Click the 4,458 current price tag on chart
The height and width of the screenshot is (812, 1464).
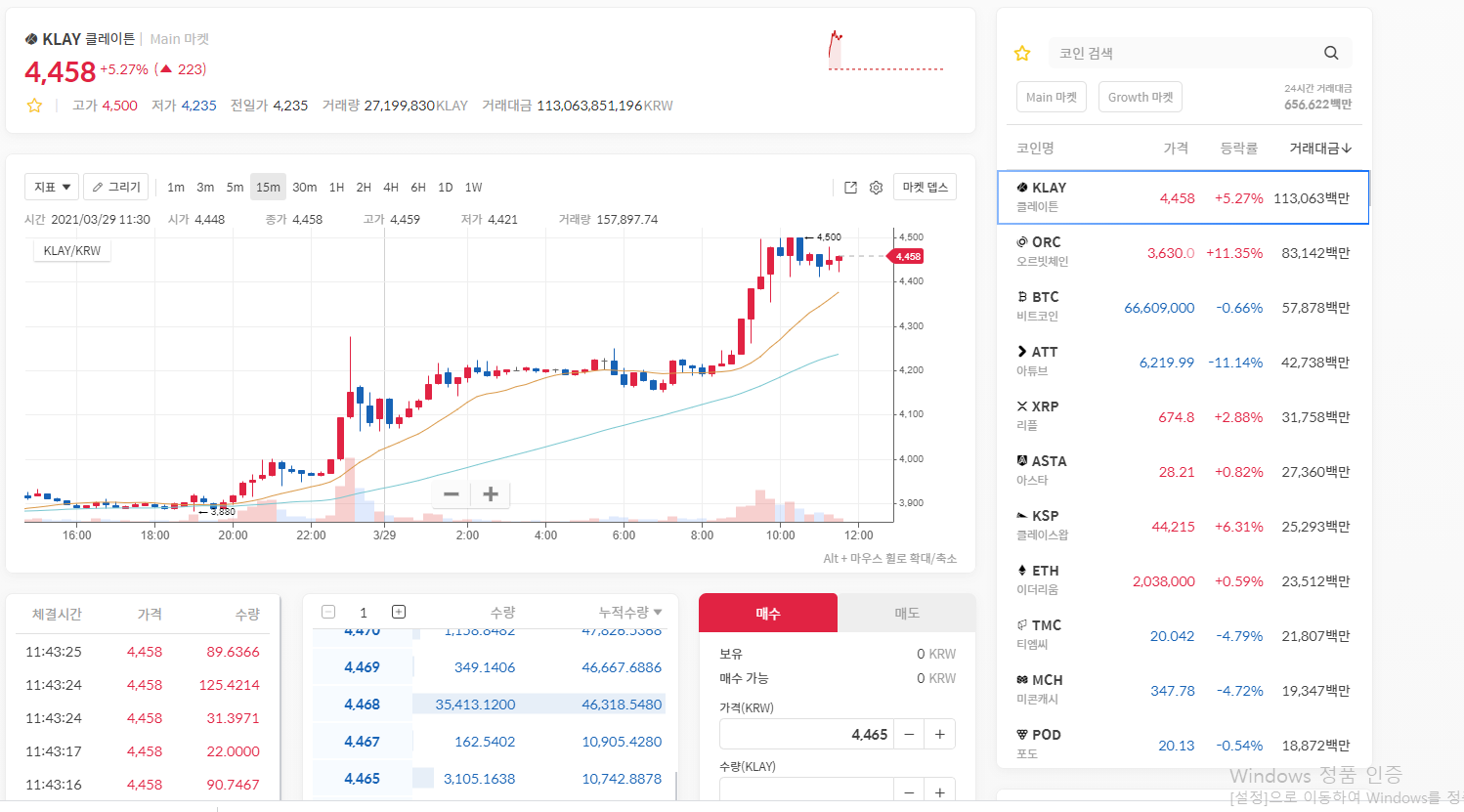click(x=905, y=256)
